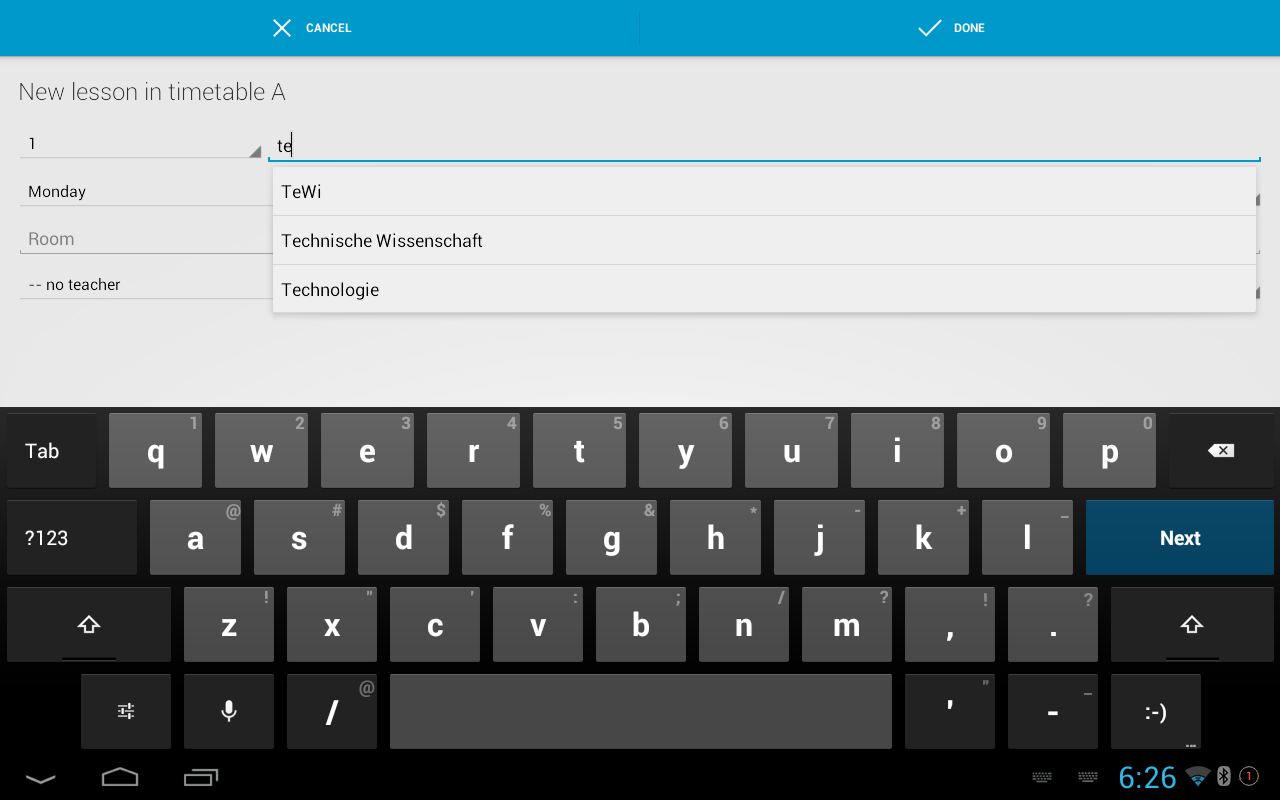Tap the k key
Viewport: 1280px width, 800px height.
point(923,538)
